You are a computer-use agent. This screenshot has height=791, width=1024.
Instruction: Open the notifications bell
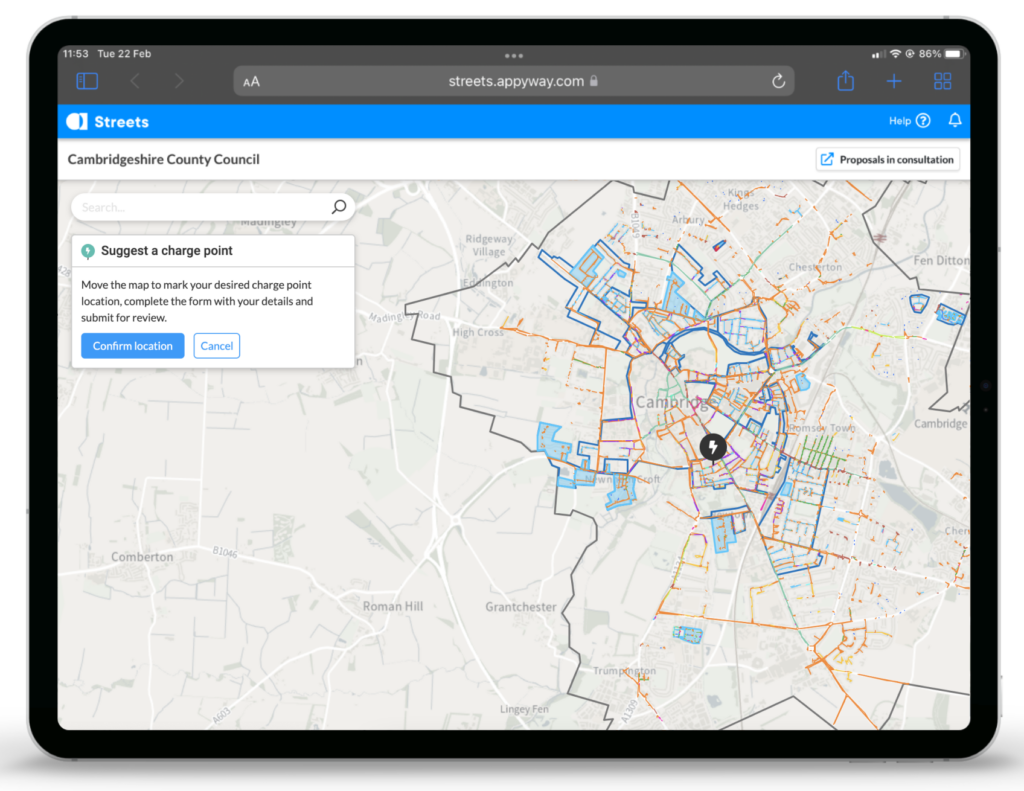(955, 121)
